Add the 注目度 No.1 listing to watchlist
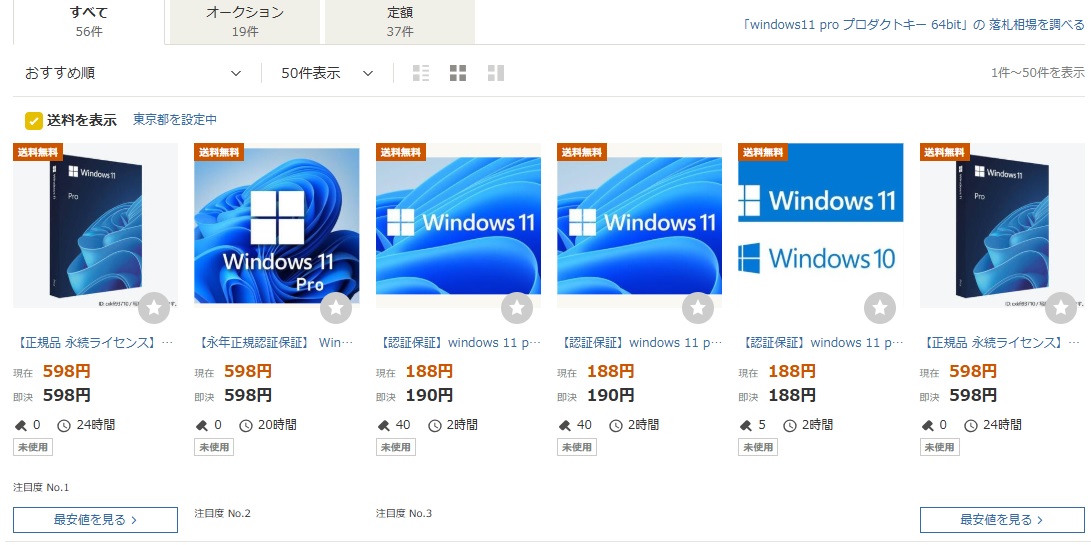Viewport: 1091px width, 545px height. pyautogui.click(x=154, y=308)
